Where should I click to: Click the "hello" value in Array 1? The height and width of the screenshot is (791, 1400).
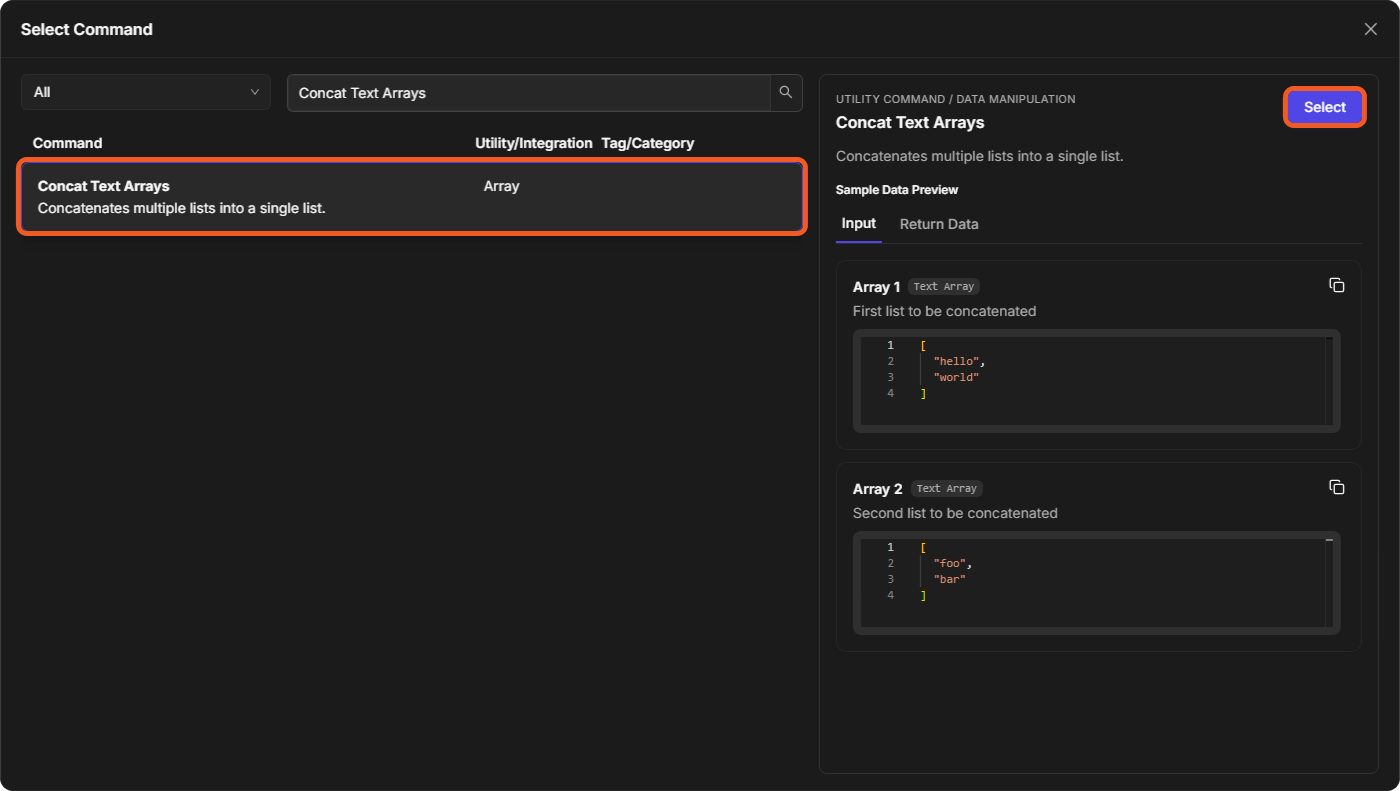(957, 361)
